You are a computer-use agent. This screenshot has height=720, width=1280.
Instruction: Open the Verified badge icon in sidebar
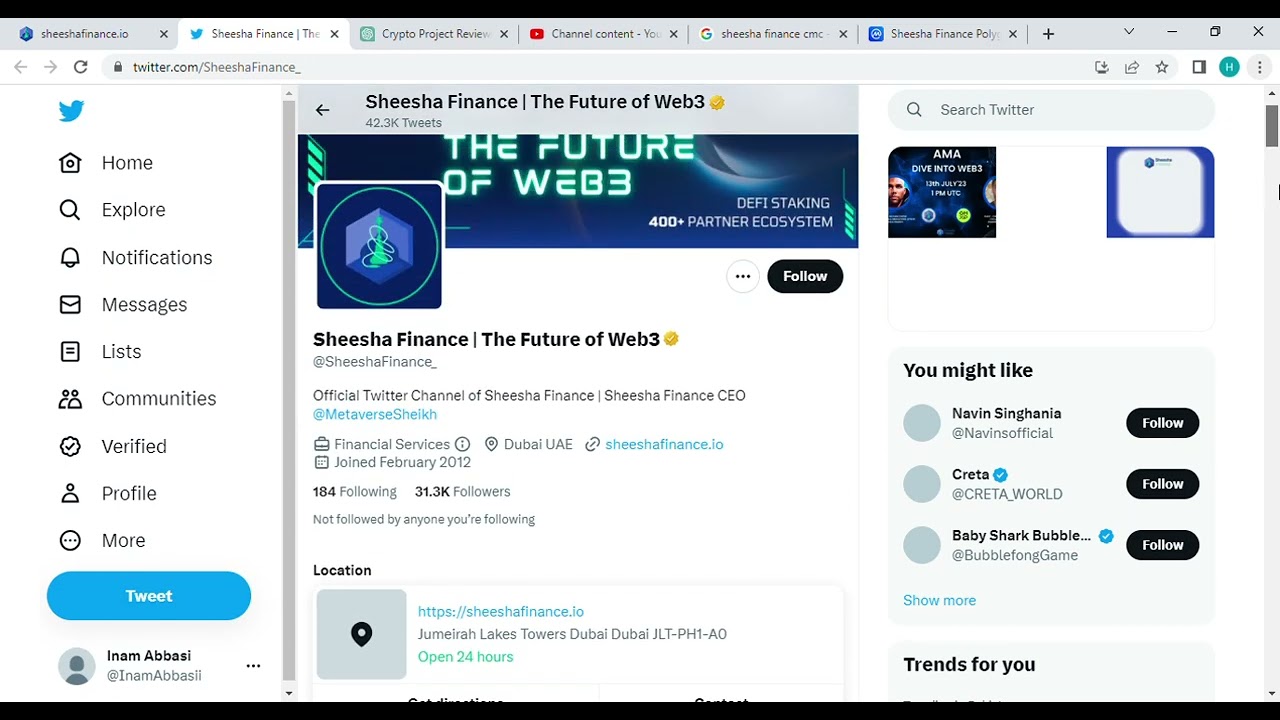[70, 446]
